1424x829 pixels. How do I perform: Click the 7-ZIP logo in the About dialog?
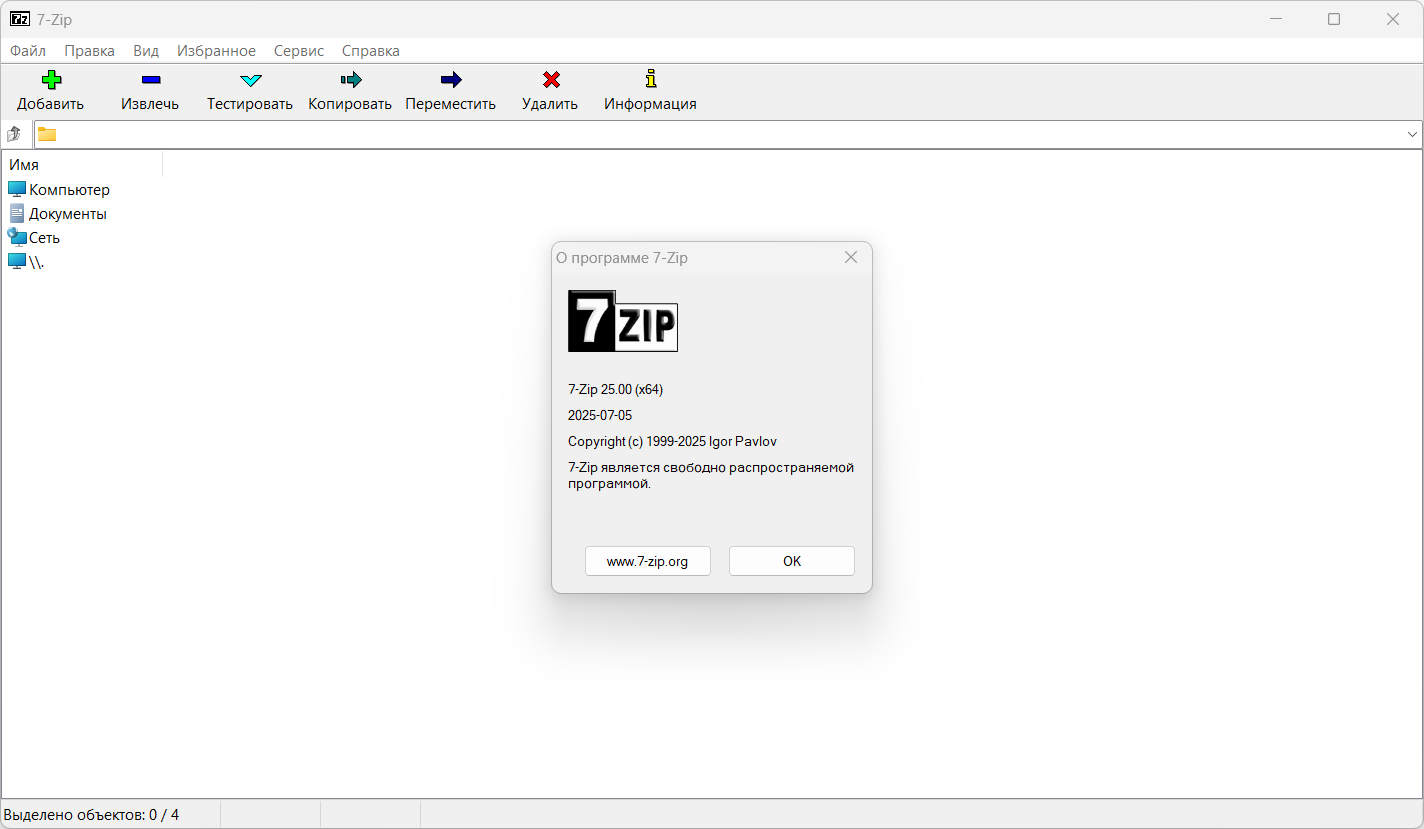click(622, 321)
